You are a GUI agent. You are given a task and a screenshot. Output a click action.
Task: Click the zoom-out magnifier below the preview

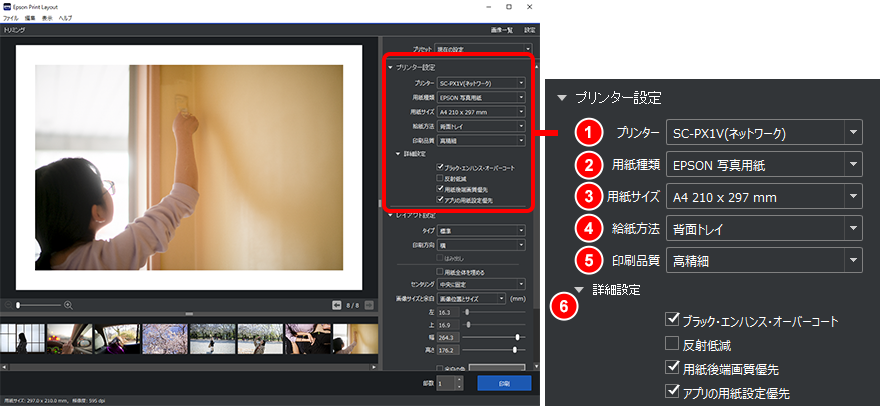coord(9,304)
